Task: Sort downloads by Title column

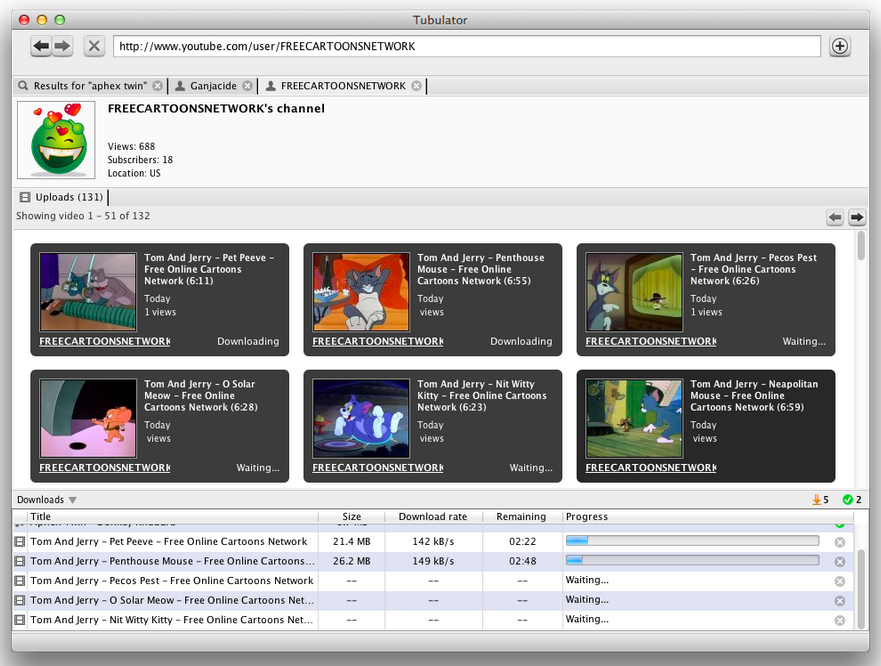Action: (x=173, y=517)
